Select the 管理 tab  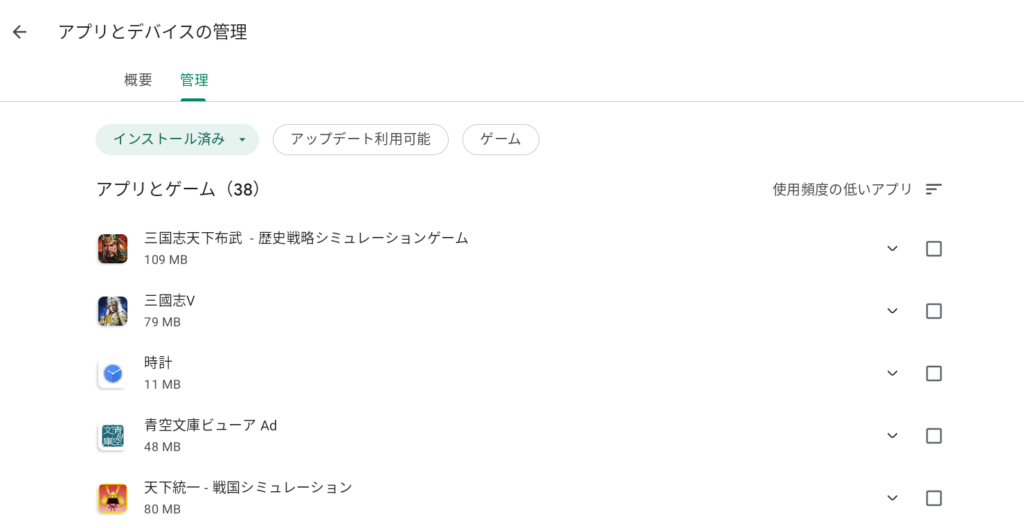(194, 80)
